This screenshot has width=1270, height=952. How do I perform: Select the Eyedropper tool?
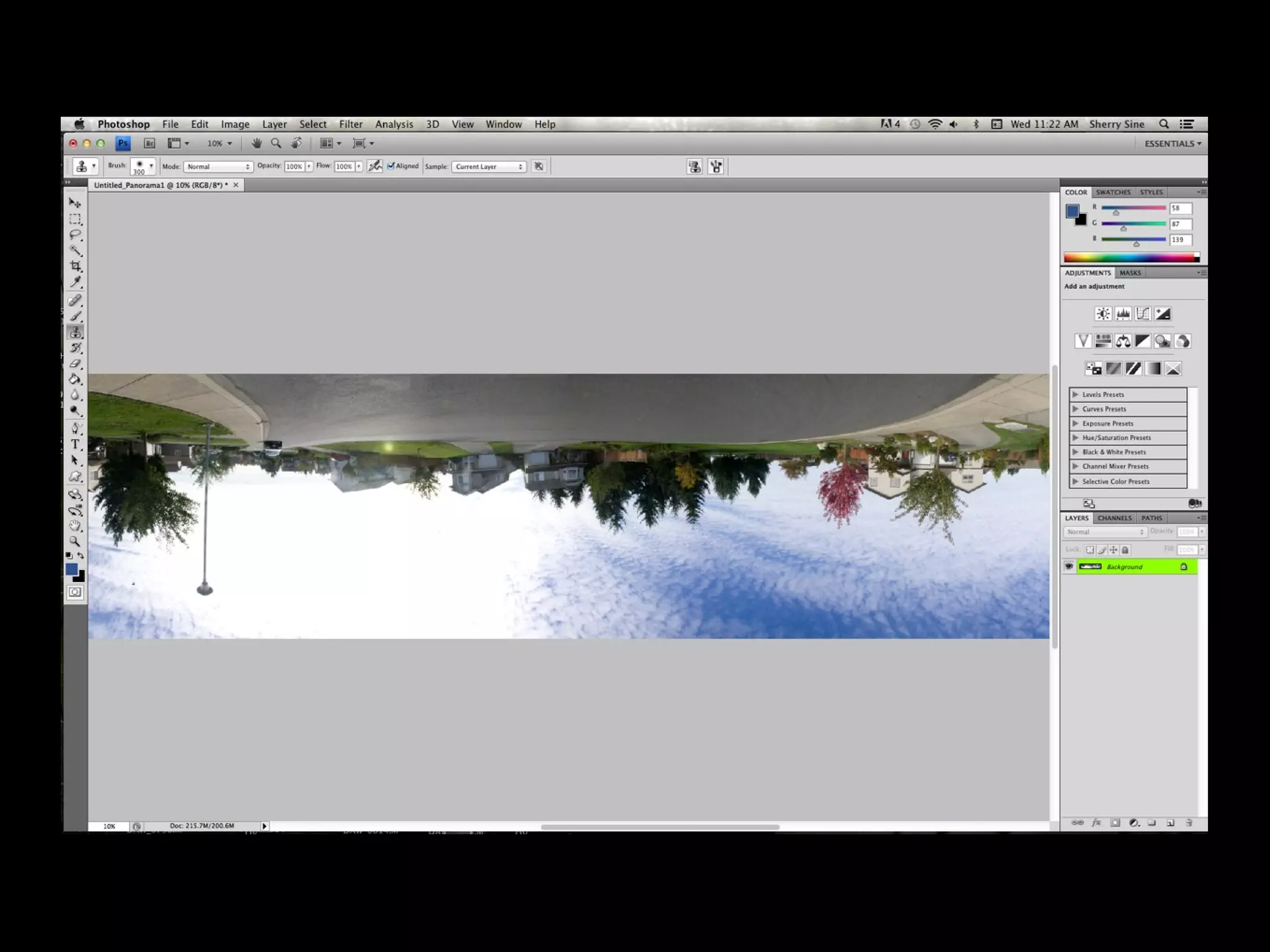coord(76,282)
